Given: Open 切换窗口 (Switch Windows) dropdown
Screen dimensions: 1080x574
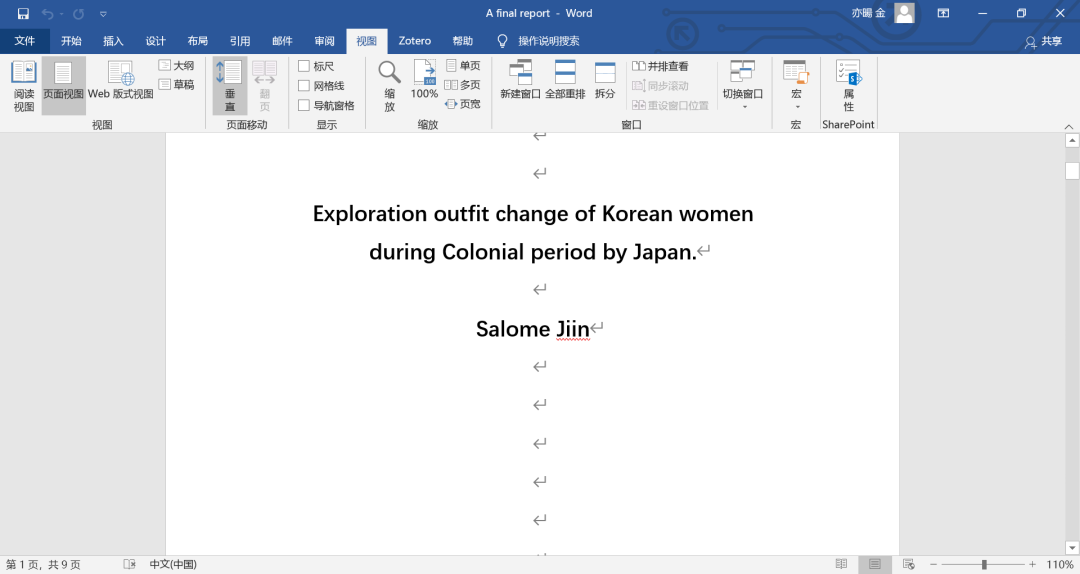Looking at the screenshot, I should (x=742, y=84).
